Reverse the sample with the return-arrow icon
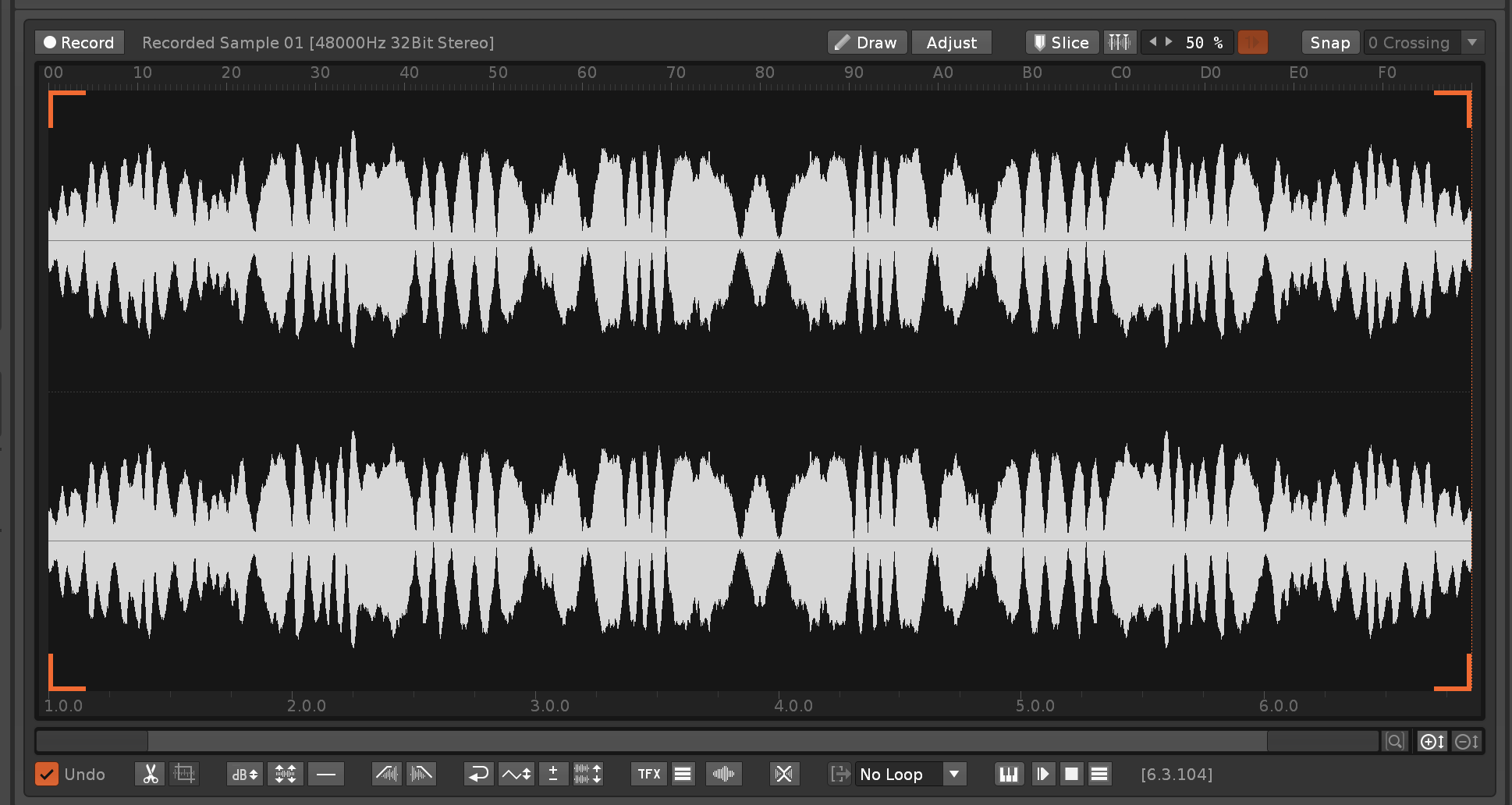Image resolution: width=1512 pixels, height=805 pixels. [478, 774]
